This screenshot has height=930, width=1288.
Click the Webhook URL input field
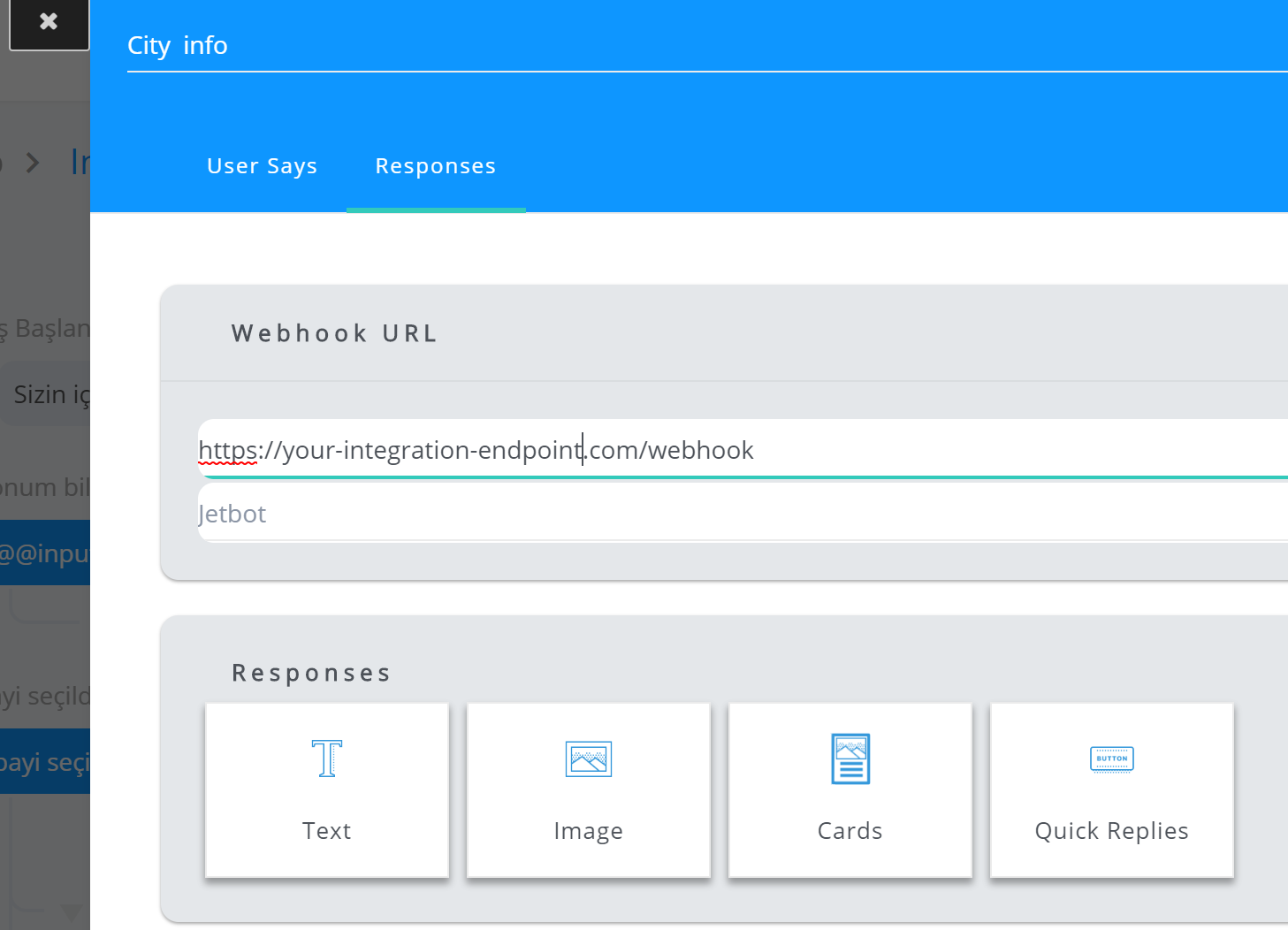pyautogui.click(x=743, y=450)
